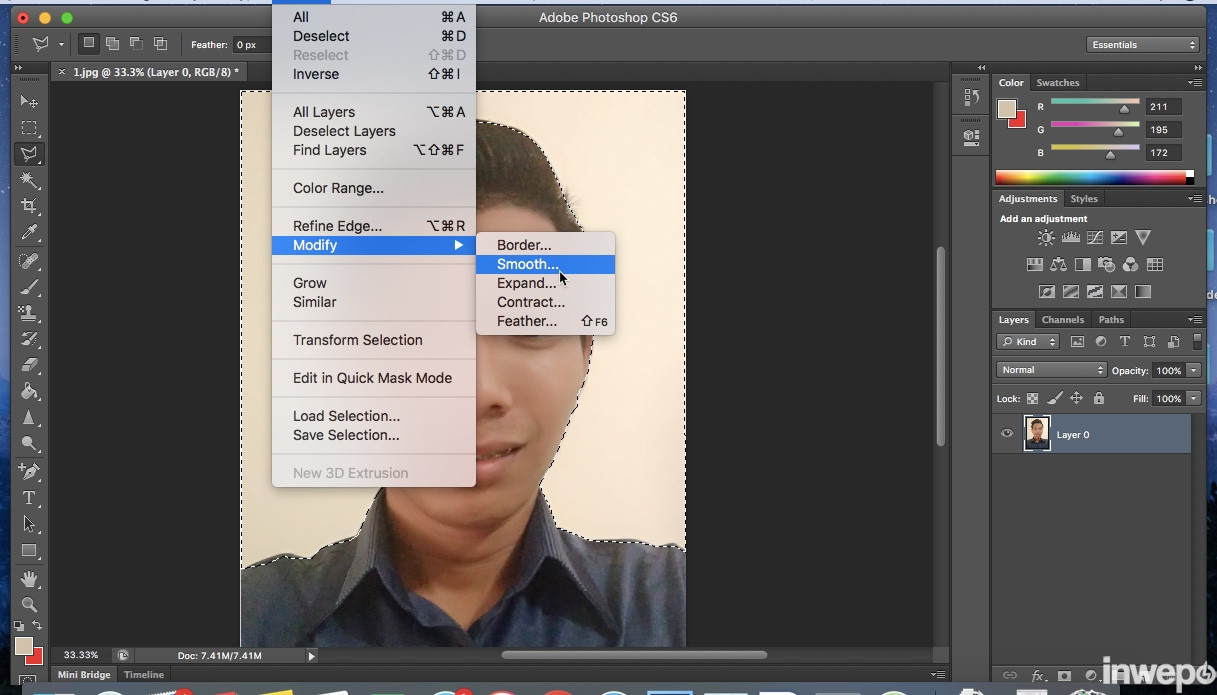
Task: Open the Essentials workspace dropdown
Action: point(1142,44)
